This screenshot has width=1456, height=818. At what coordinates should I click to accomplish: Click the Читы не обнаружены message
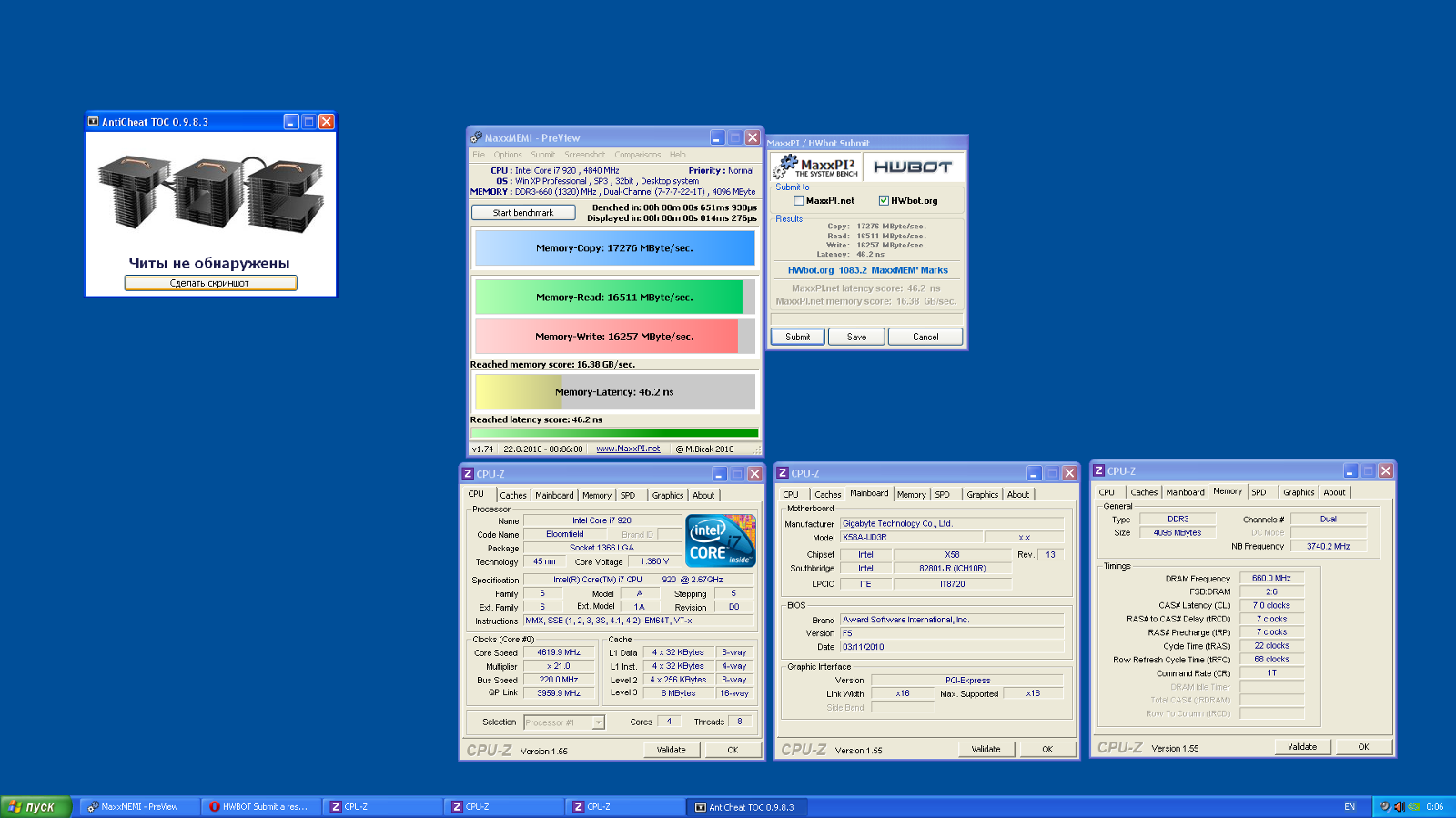pos(209,263)
